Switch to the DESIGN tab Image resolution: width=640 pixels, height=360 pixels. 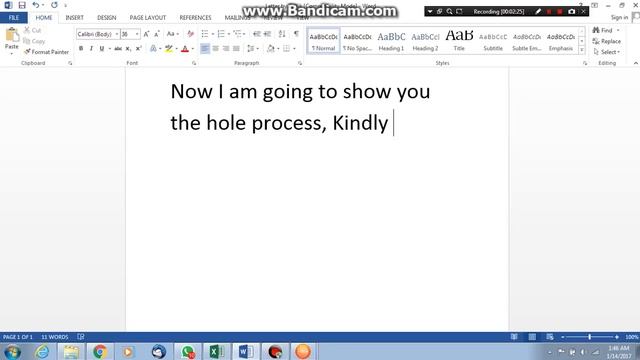tap(107, 18)
